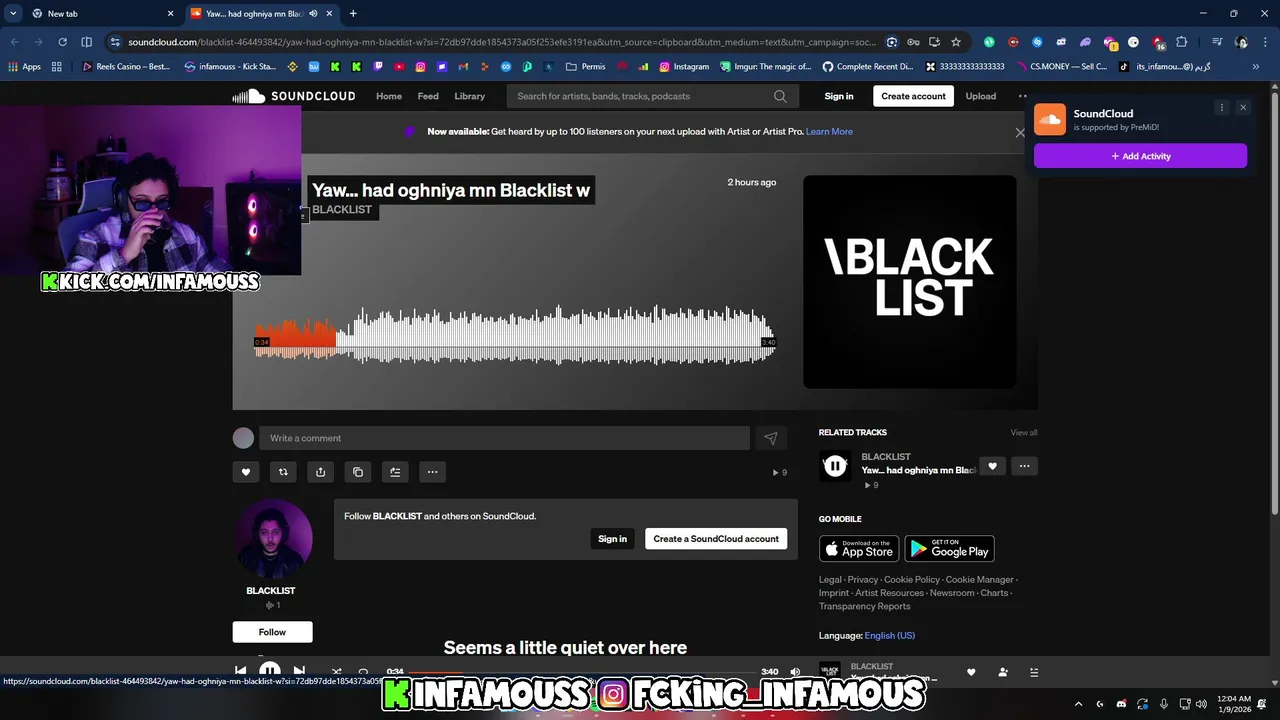Like the related BLACKLIST track
This screenshot has height=720, width=1280.
coord(992,466)
